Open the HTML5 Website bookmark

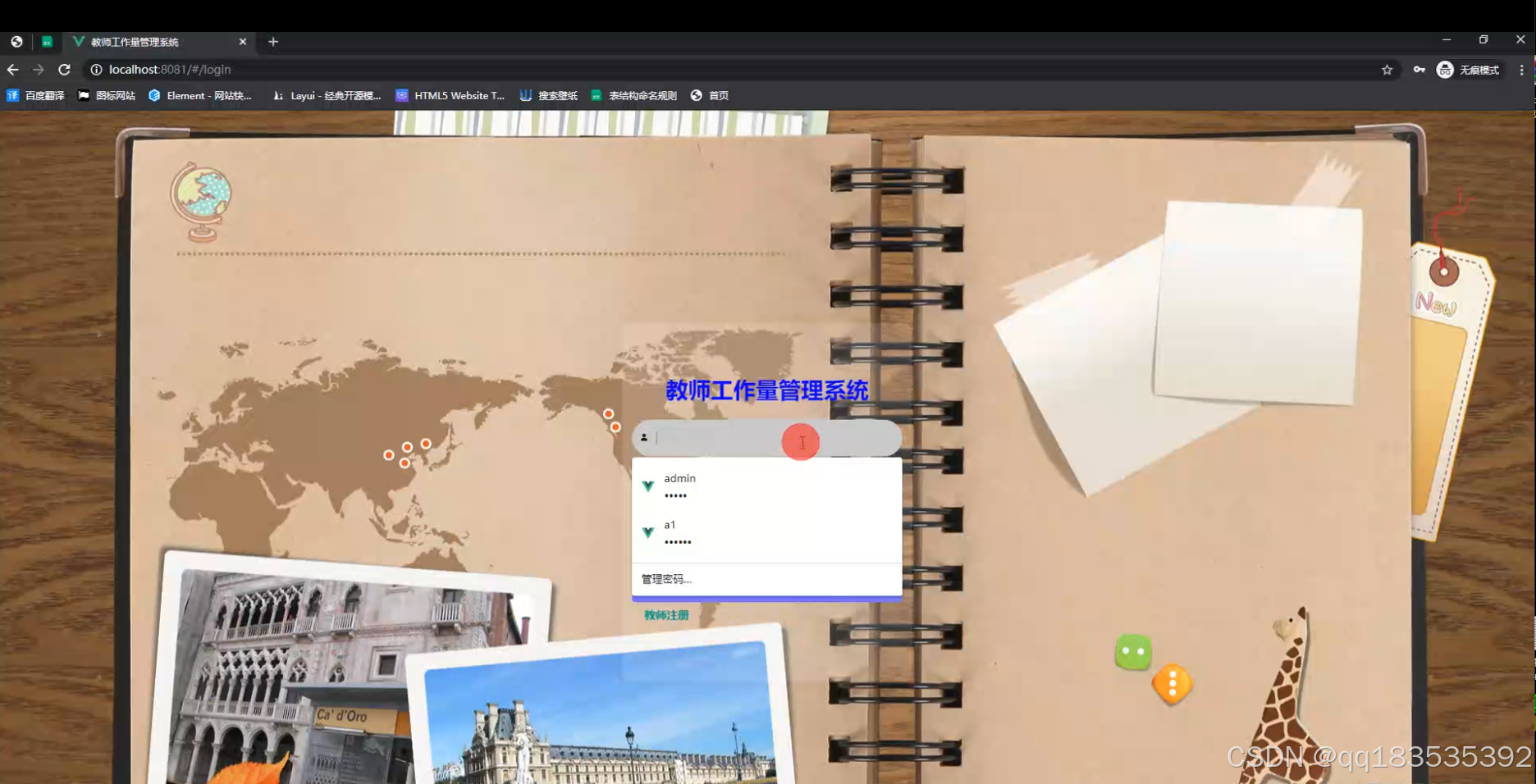coord(450,95)
